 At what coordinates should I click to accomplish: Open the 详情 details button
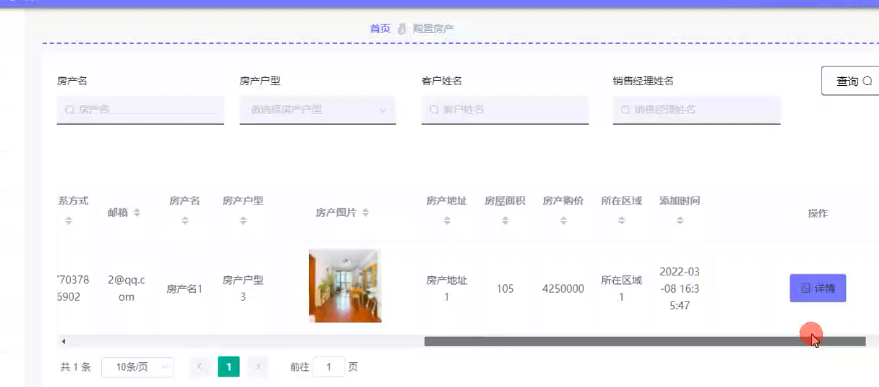click(x=818, y=288)
